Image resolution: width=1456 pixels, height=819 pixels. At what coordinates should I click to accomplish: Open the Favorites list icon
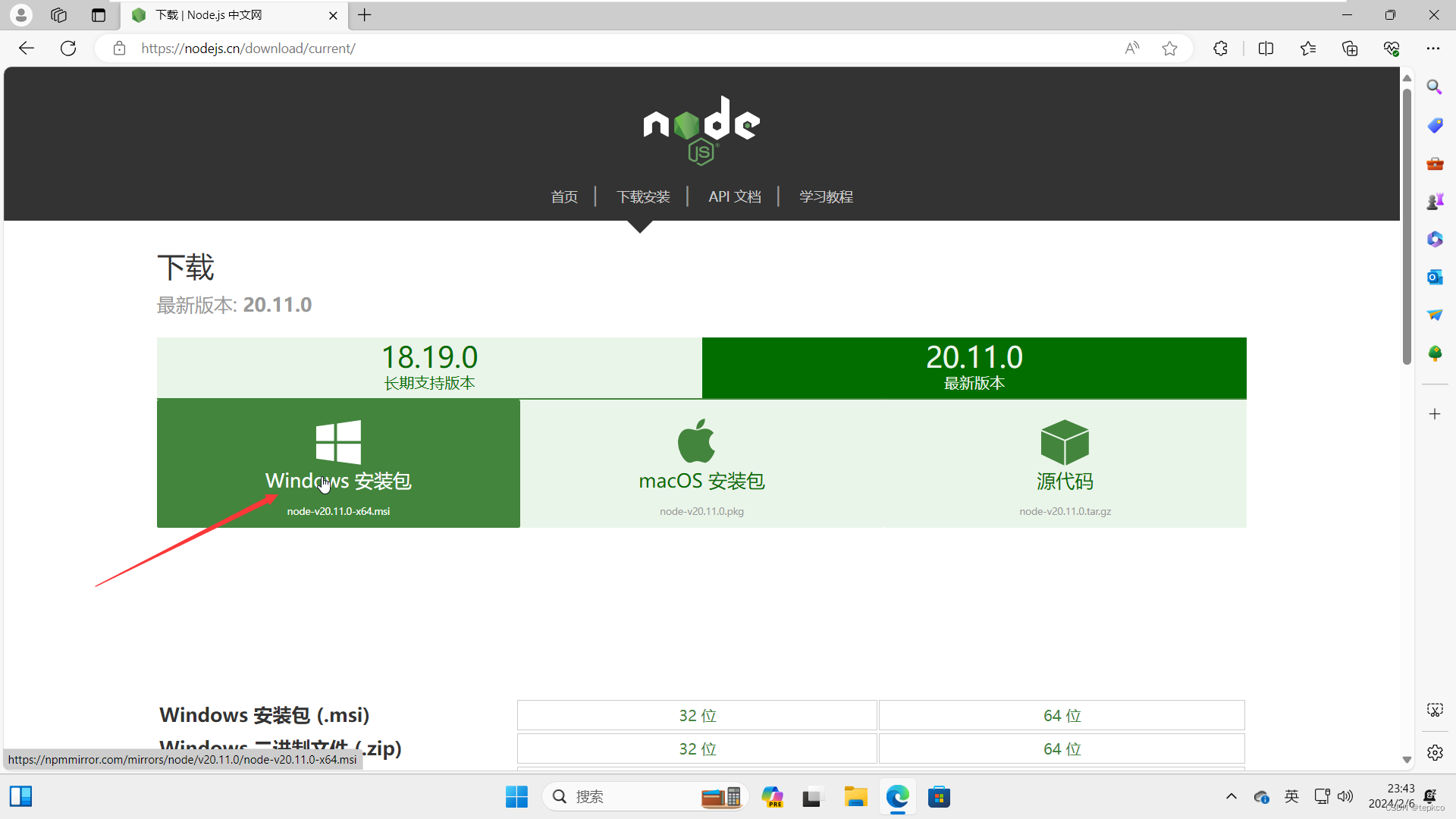point(1308,49)
